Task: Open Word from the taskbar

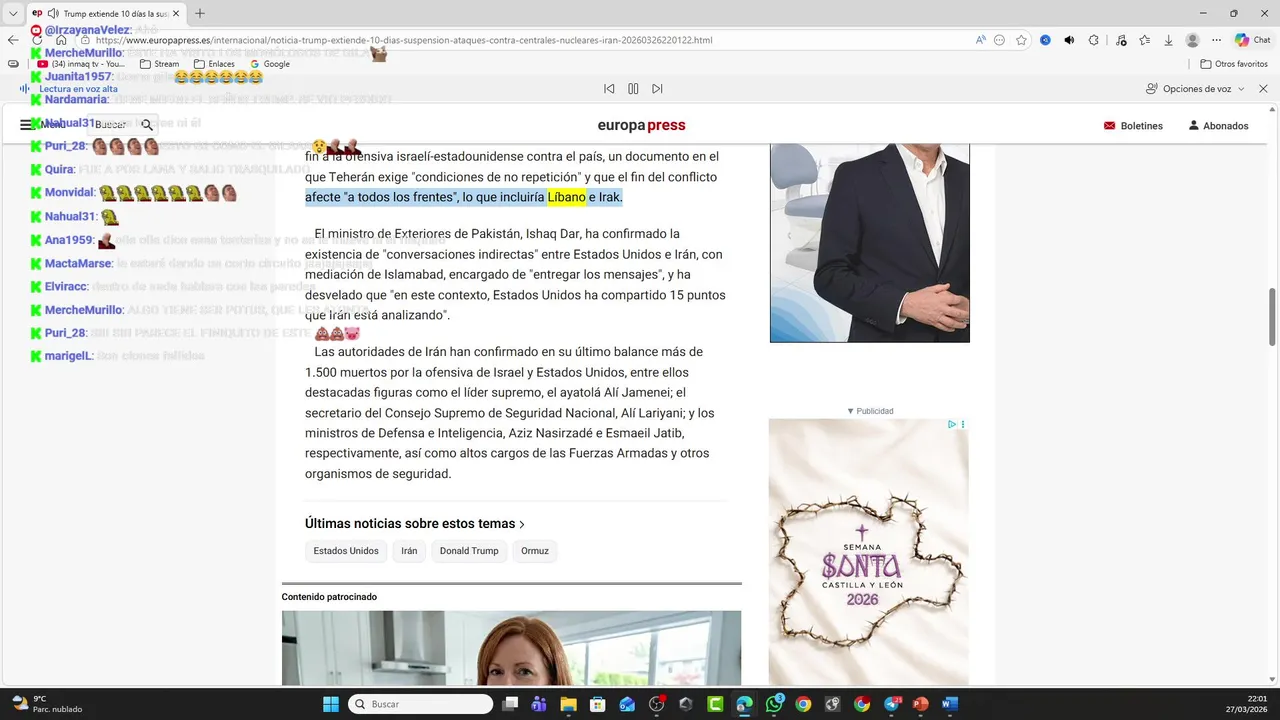Action: click(x=950, y=704)
